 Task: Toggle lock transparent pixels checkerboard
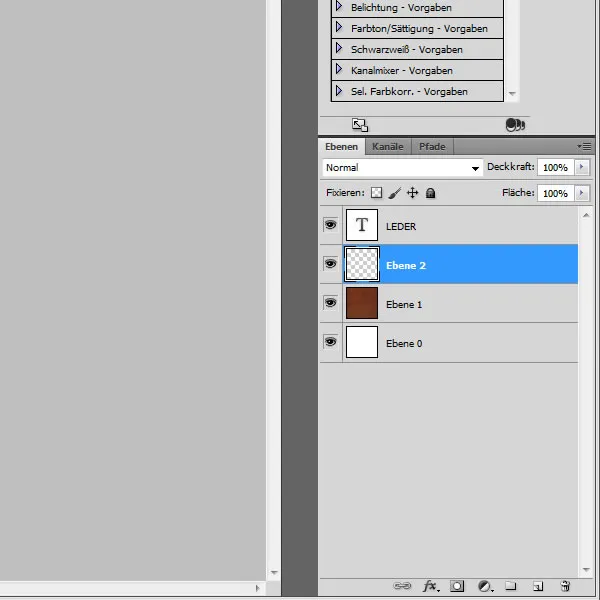(376, 193)
